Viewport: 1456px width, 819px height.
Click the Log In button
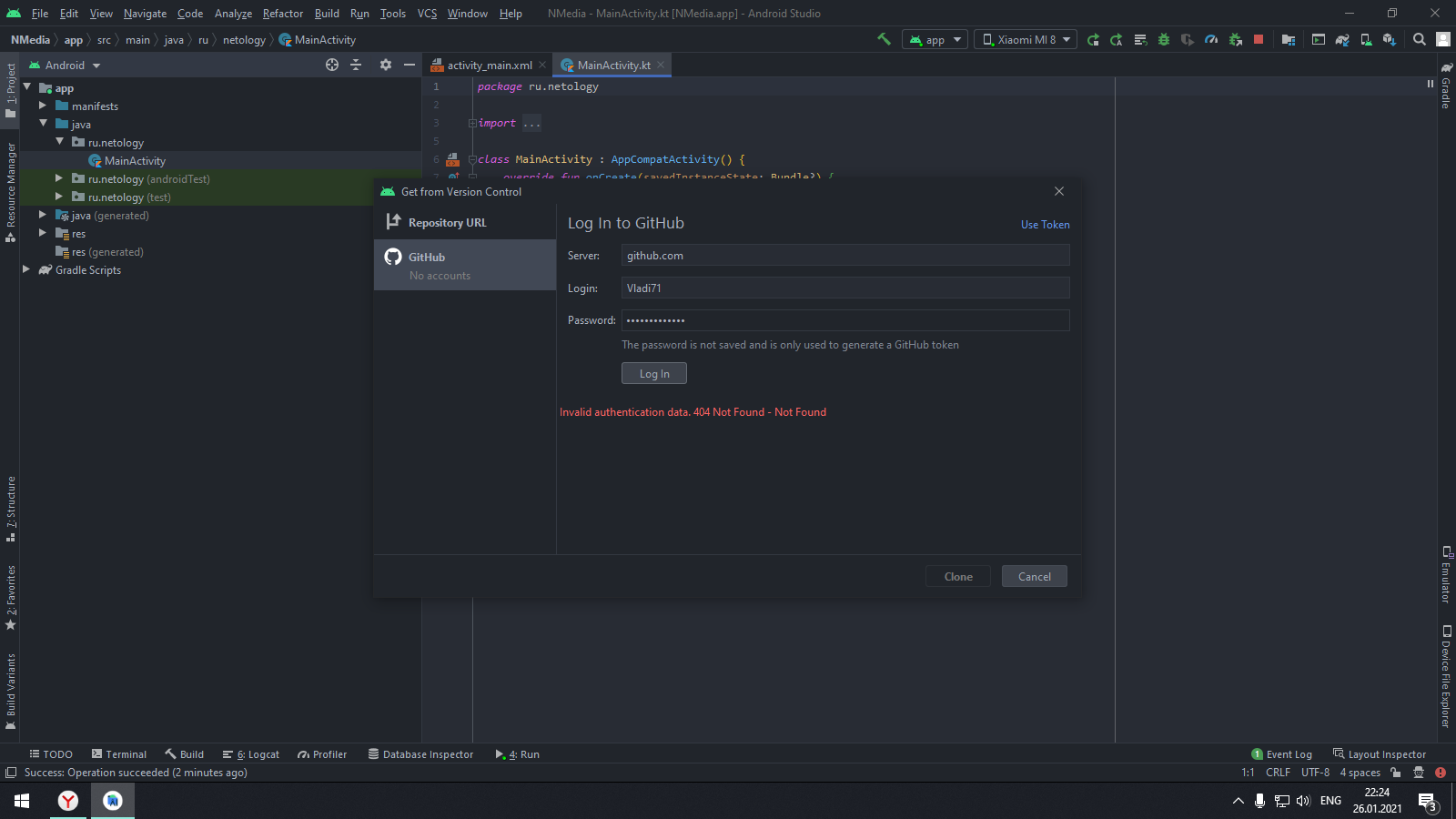point(654,374)
